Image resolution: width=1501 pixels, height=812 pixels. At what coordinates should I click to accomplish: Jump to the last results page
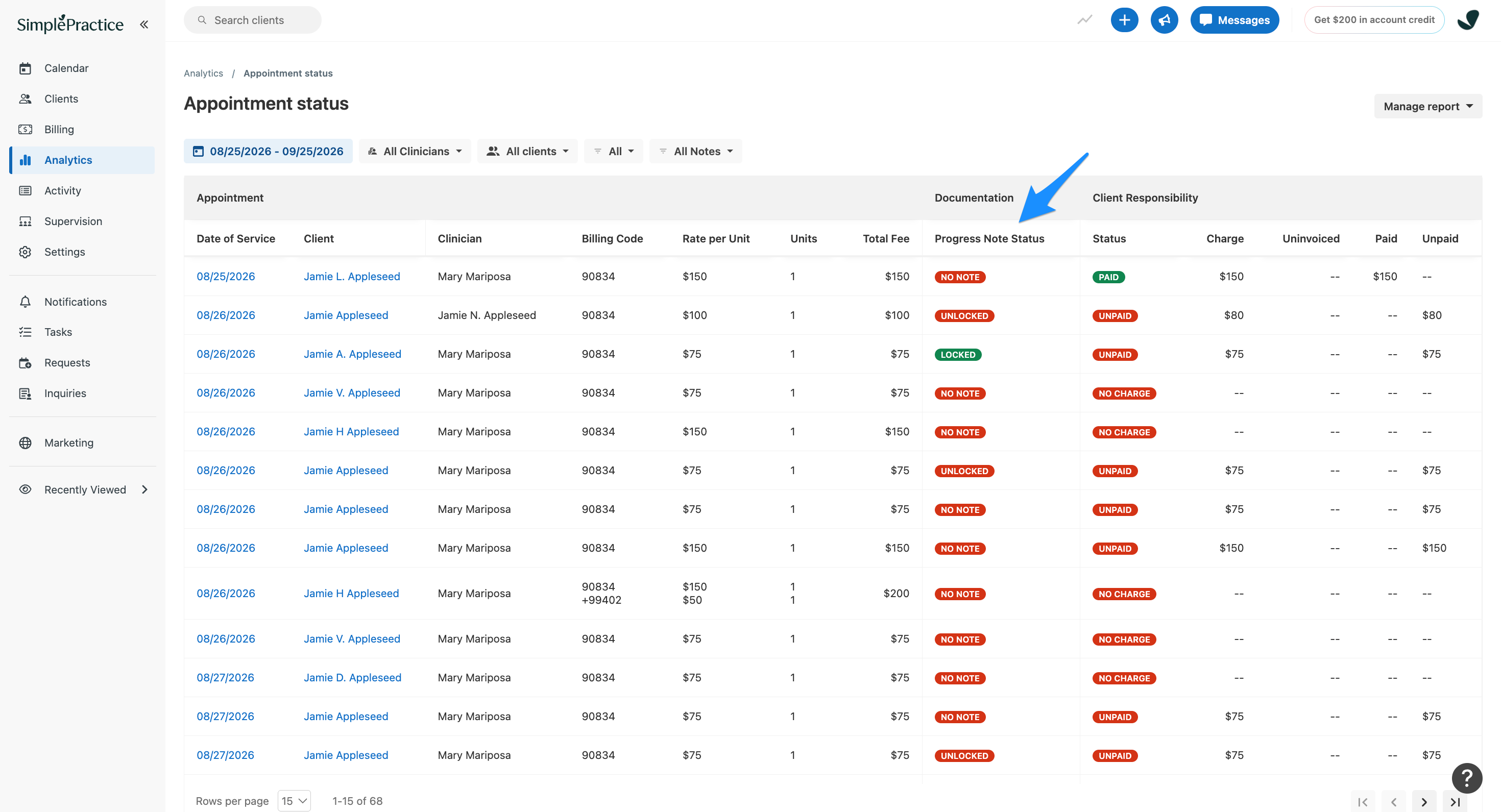pyautogui.click(x=1455, y=801)
